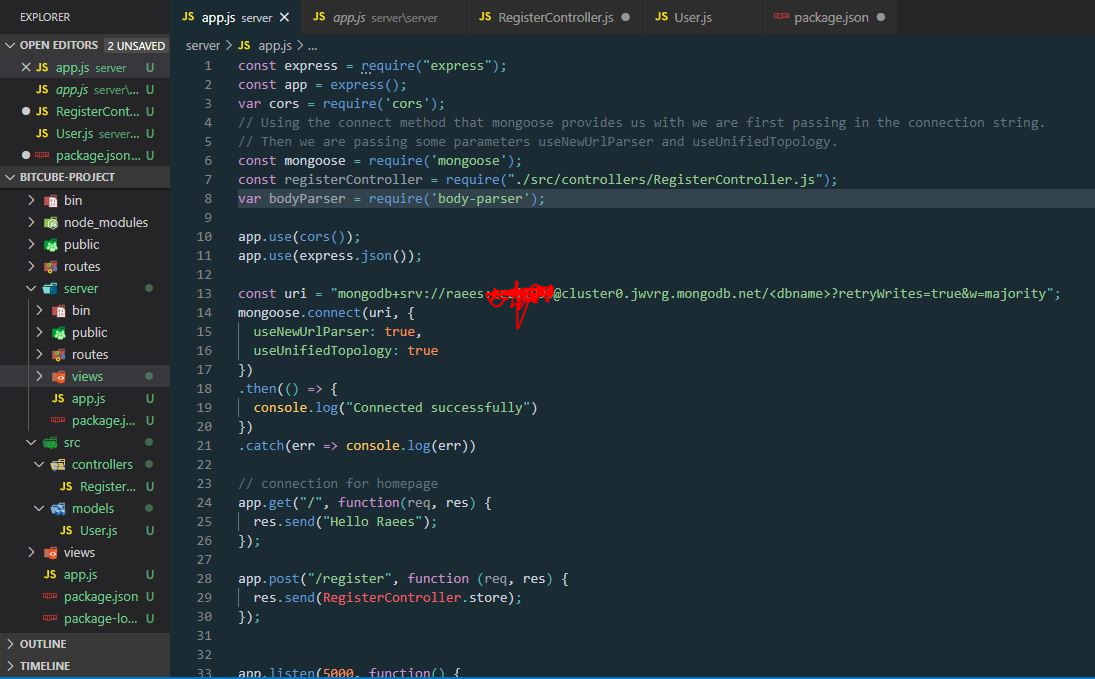Click app.js in the breadcrumb path

pos(274,45)
